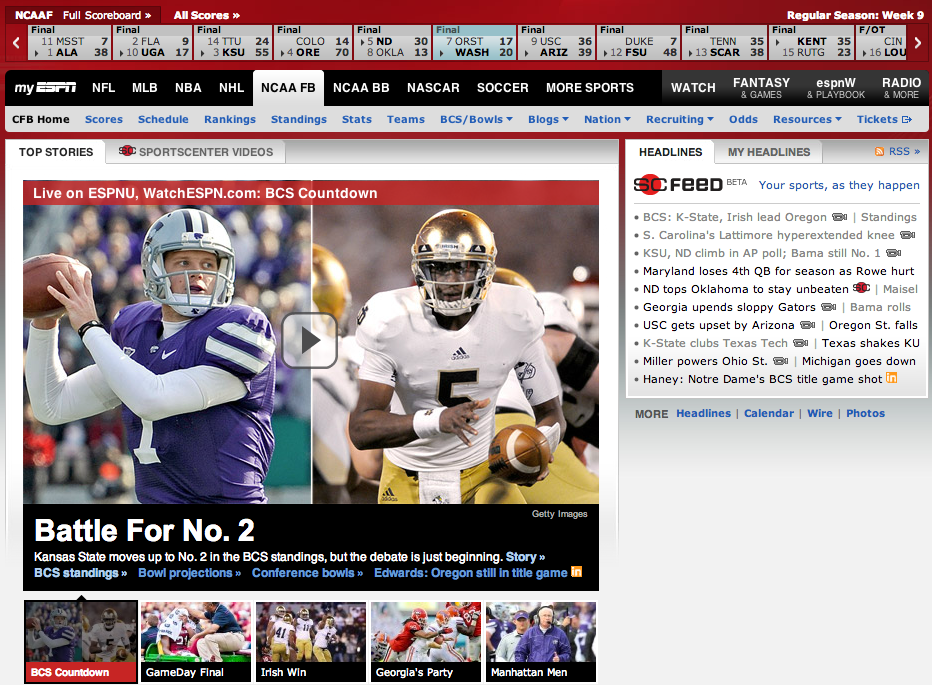Open Radio & More menu
This screenshot has width=932, height=685.
[x=901, y=87]
